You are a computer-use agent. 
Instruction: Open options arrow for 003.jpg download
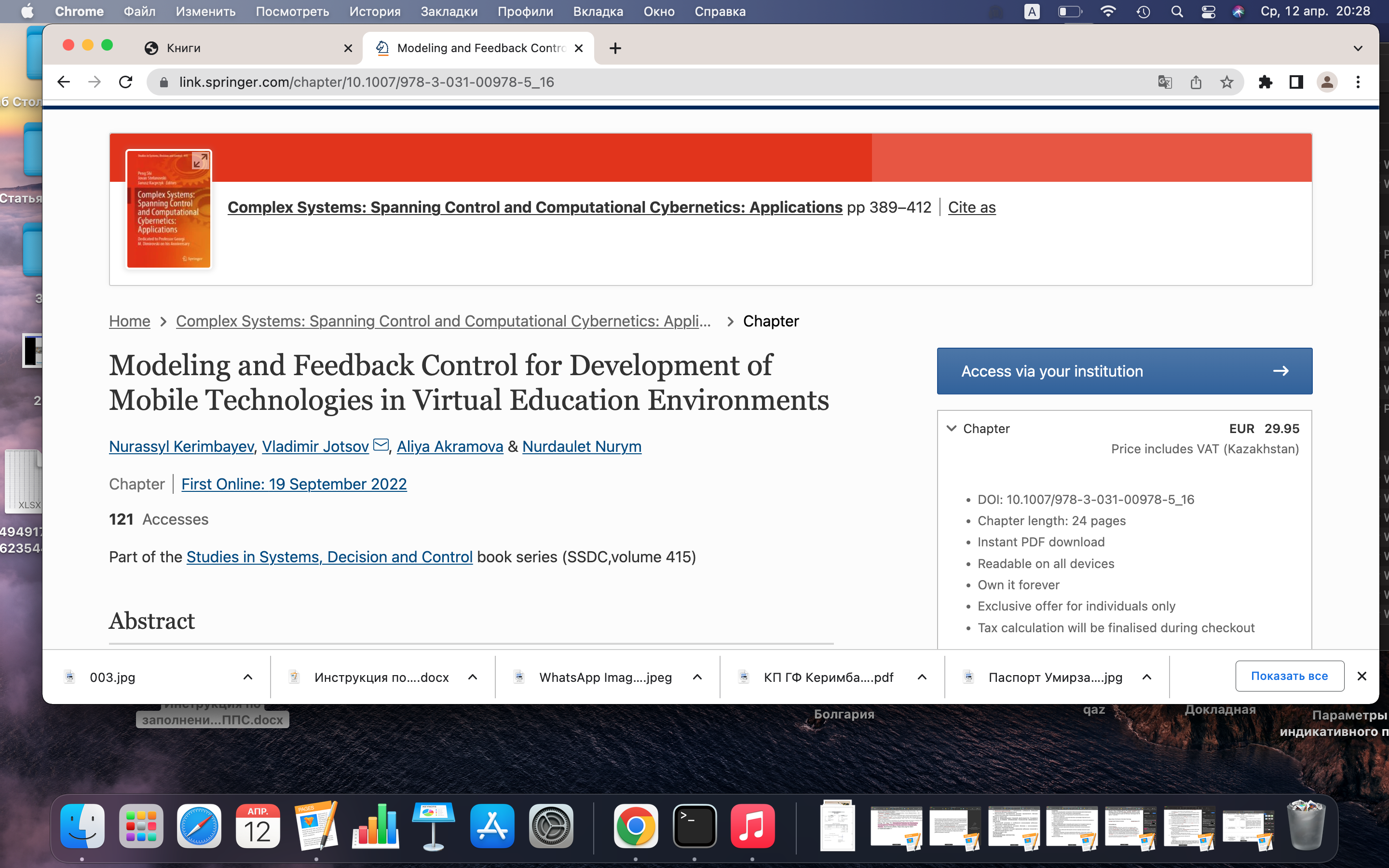pos(248,677)
